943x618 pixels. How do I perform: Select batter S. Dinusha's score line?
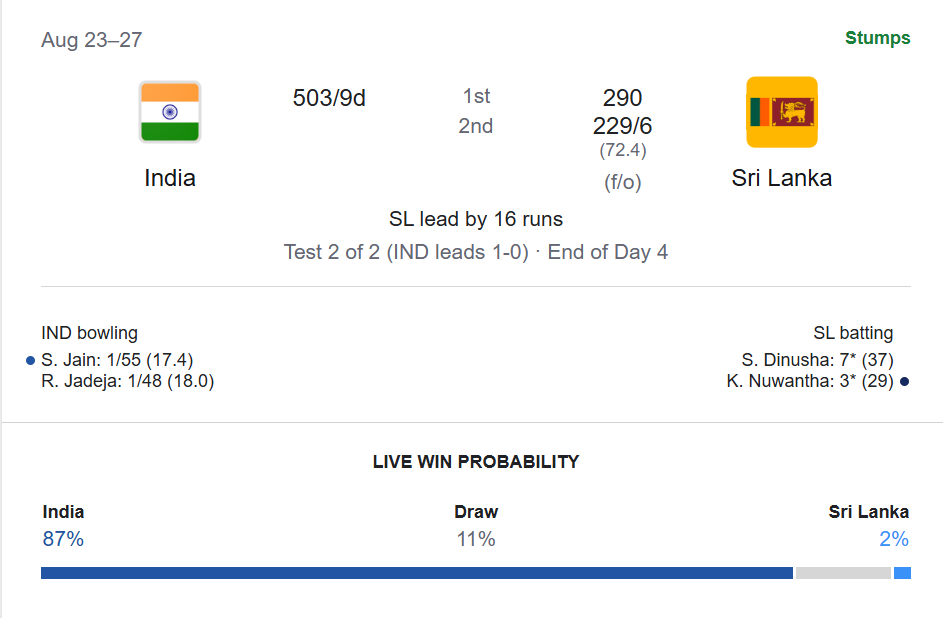[x=817, y=360]
